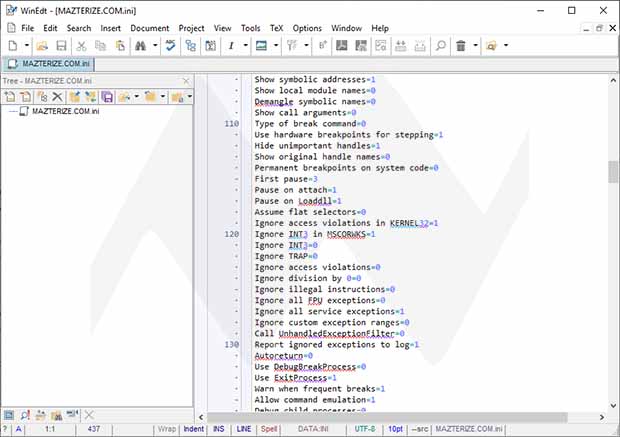This screenshot has width=620, height=437.
Task: Click the folder search icon at toolbar end
Action: (491, 45)
